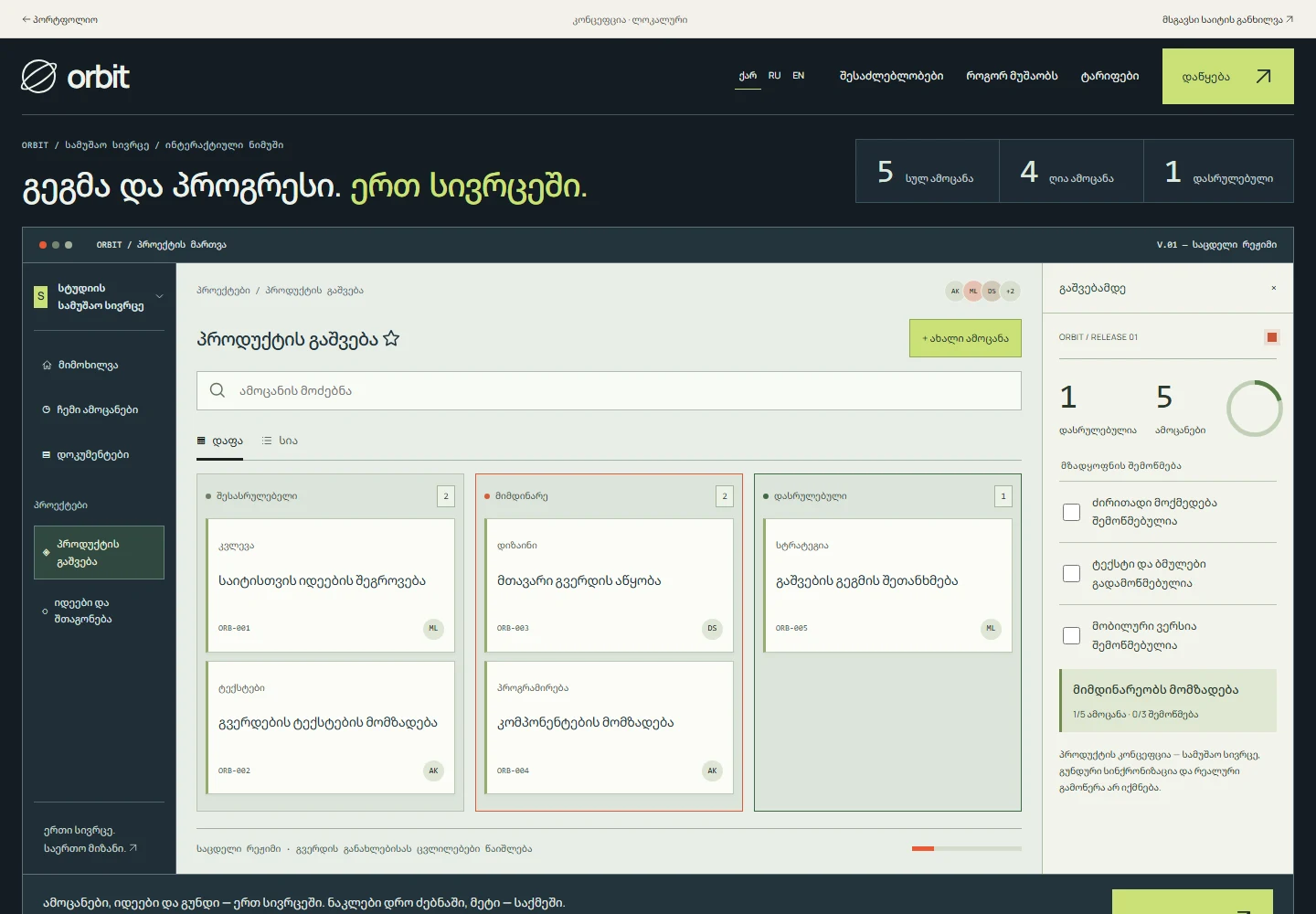Click the AK avatar on card ORB-004
1316x914 pixels.
[712, 771]
